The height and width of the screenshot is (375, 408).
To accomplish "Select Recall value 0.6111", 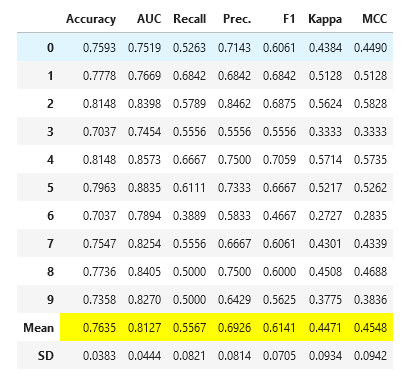I will (189, 188).
